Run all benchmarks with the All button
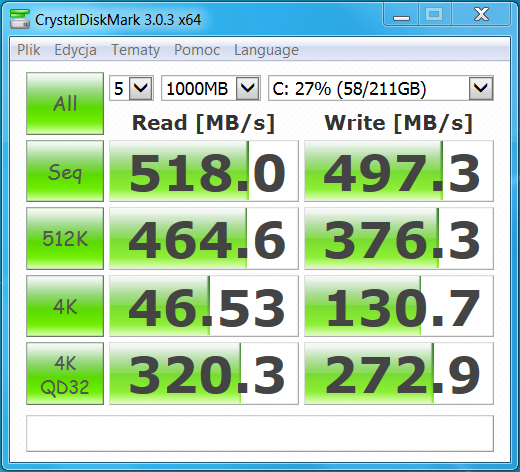Image resolution: width=520 pixels, height=472 pixels. point(65,103)
